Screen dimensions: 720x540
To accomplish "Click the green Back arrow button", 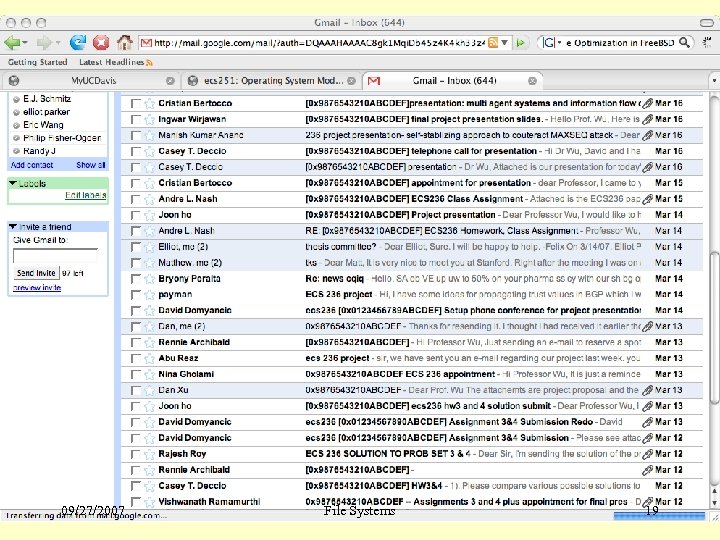I will [x=12, y=43].
